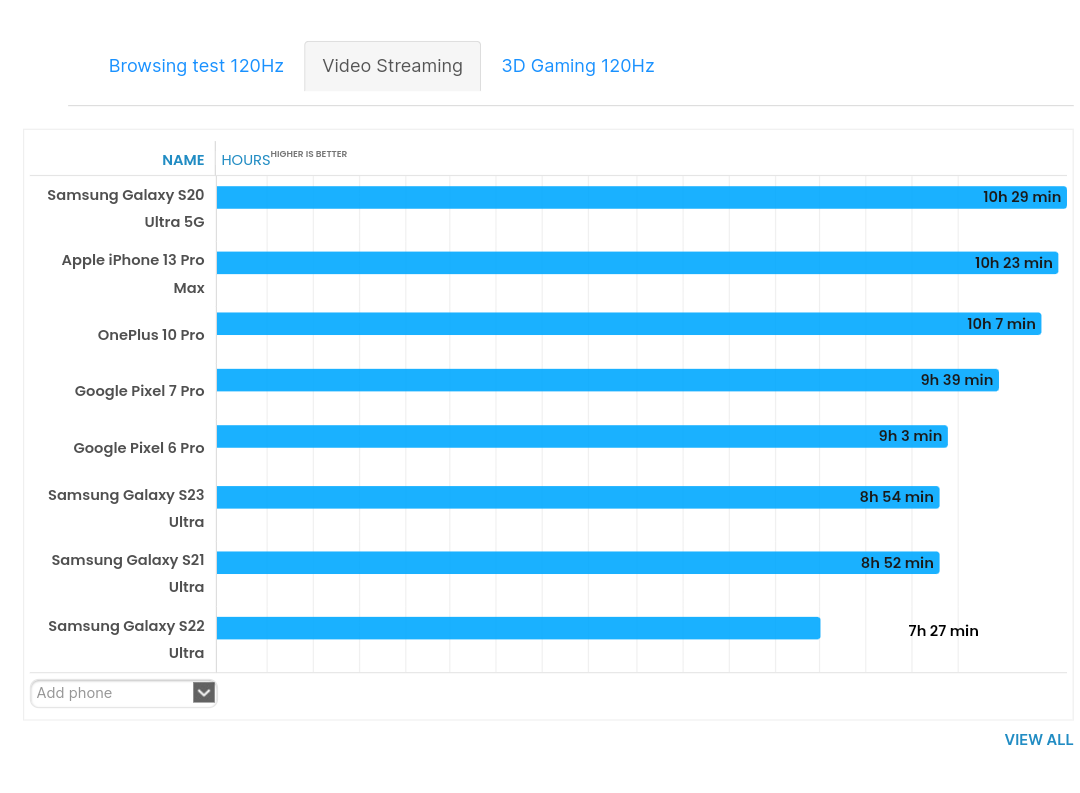Open the Browsing test 120Hz tab
Viewport: 1080px width, 793px height.
tap(196, 66)
